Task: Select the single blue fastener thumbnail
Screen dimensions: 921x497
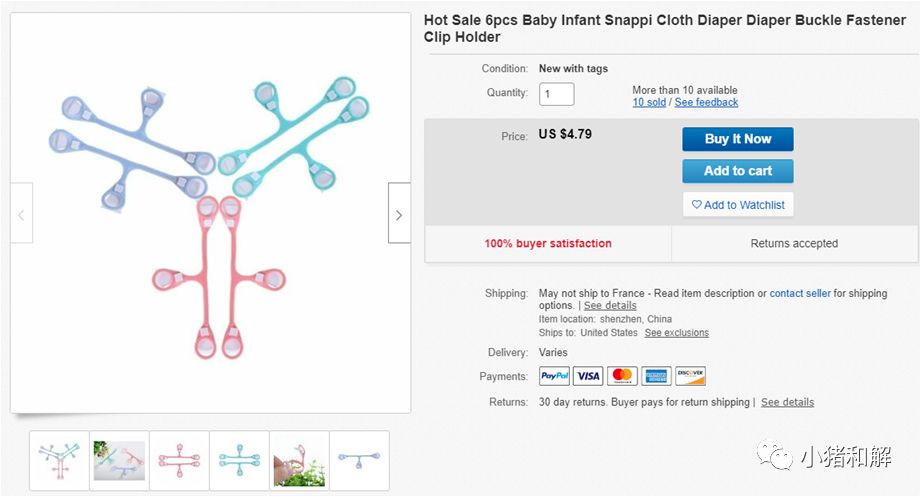Action: tap(359, 460)
